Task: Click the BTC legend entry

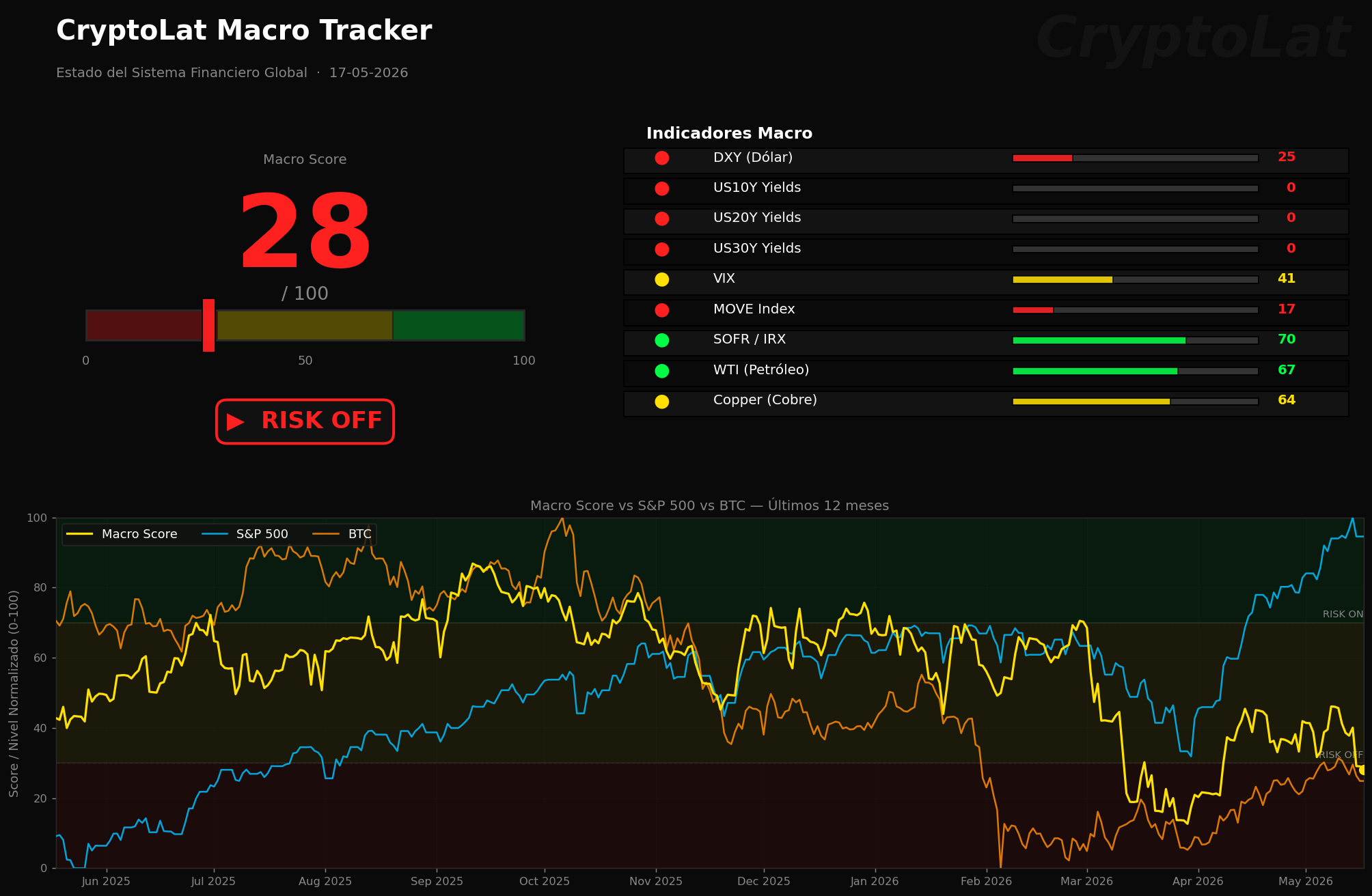Action: (342, 534)
